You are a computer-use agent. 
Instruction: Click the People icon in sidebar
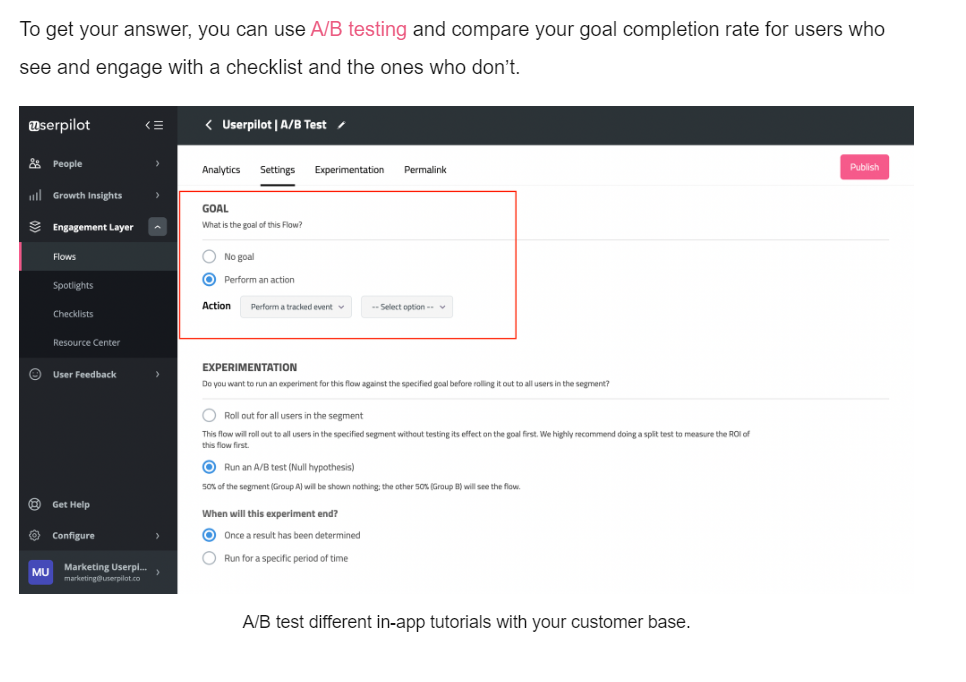pos(35,163)
